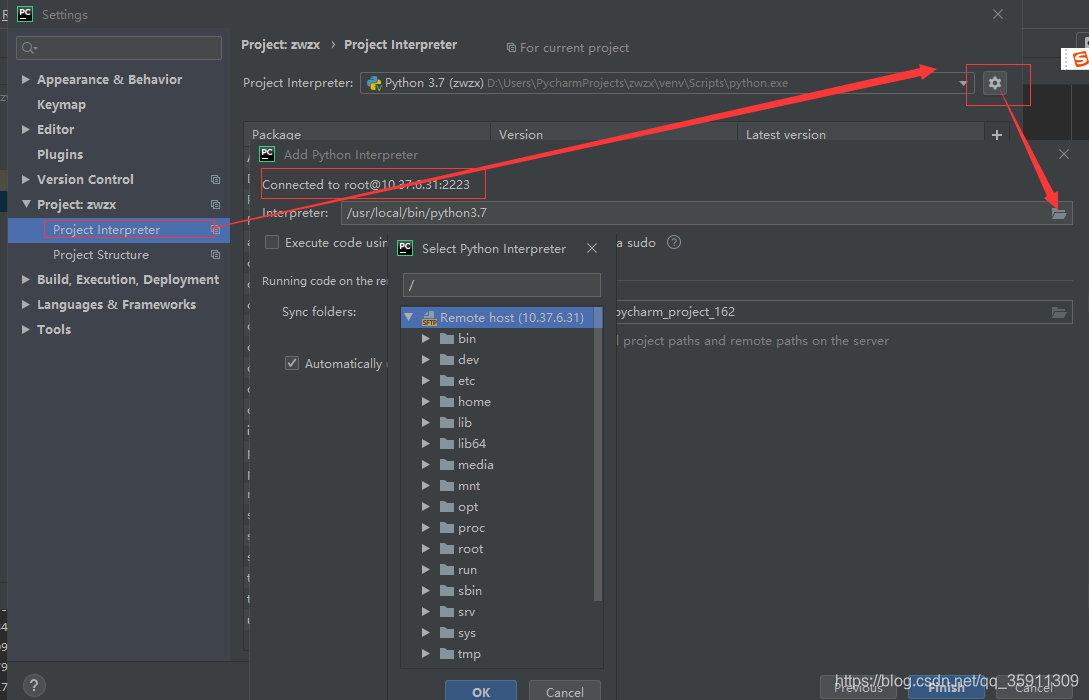Click the Settings help button at the bottom left

point(34,685)
